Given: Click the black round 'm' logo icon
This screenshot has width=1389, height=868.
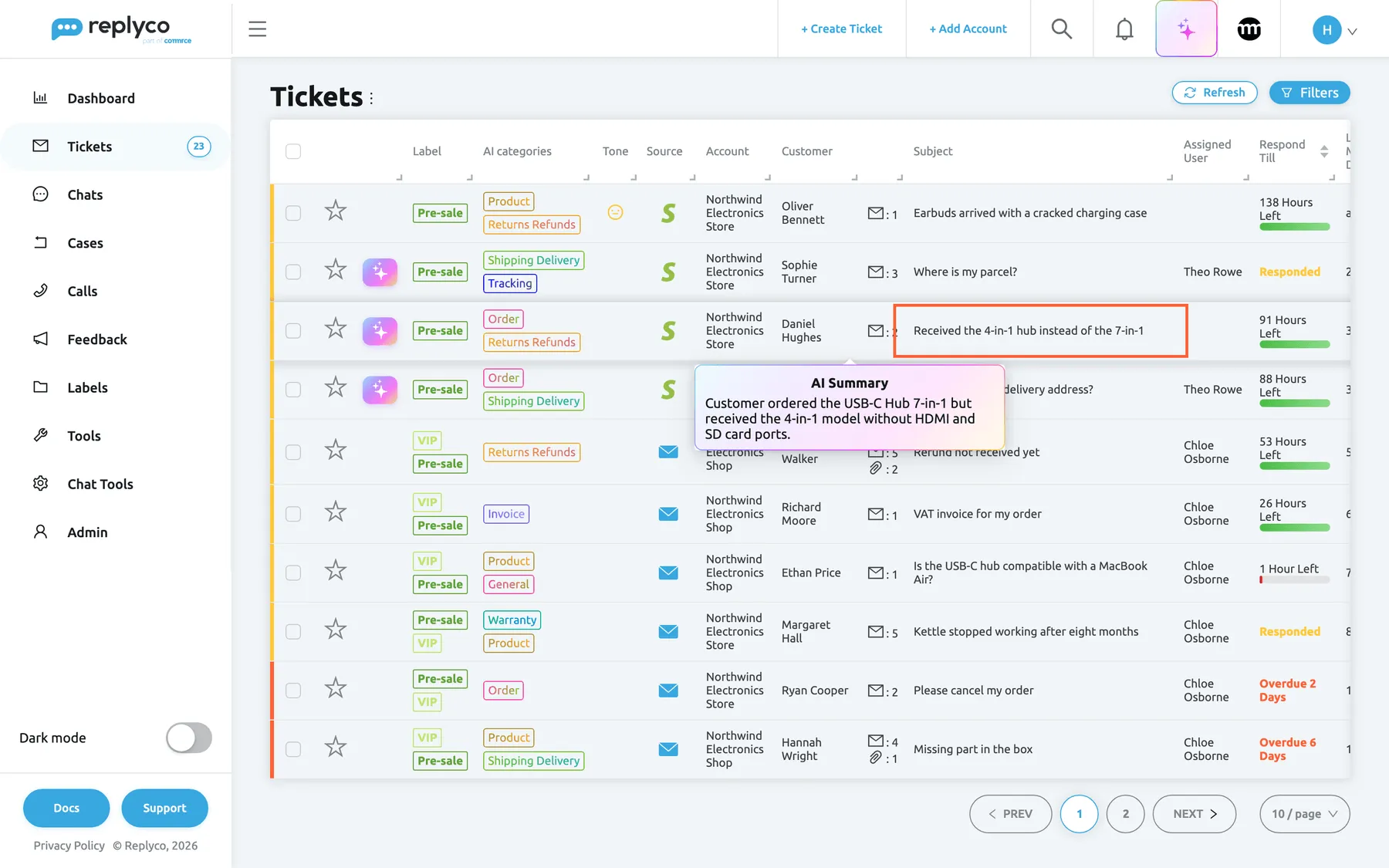Looking at the screenshot, I should tap(1249, 29).
